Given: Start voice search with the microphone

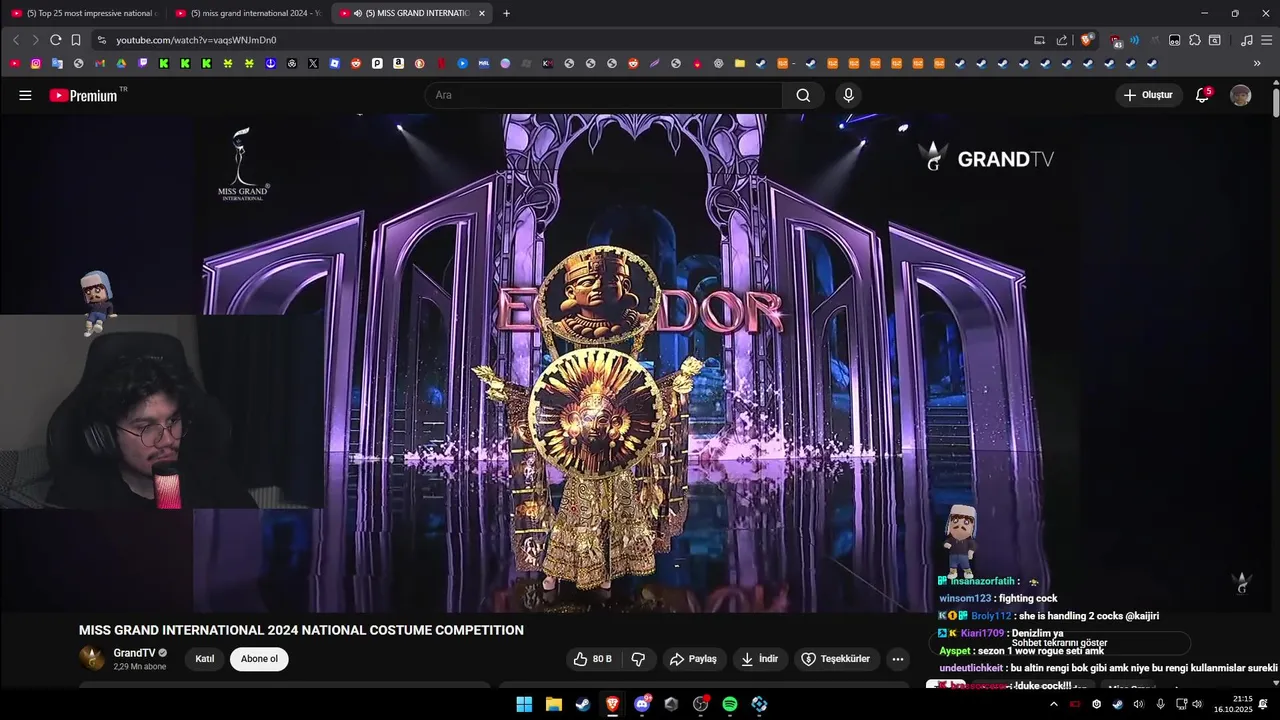Looking at the screenshot, I should 848,96.
